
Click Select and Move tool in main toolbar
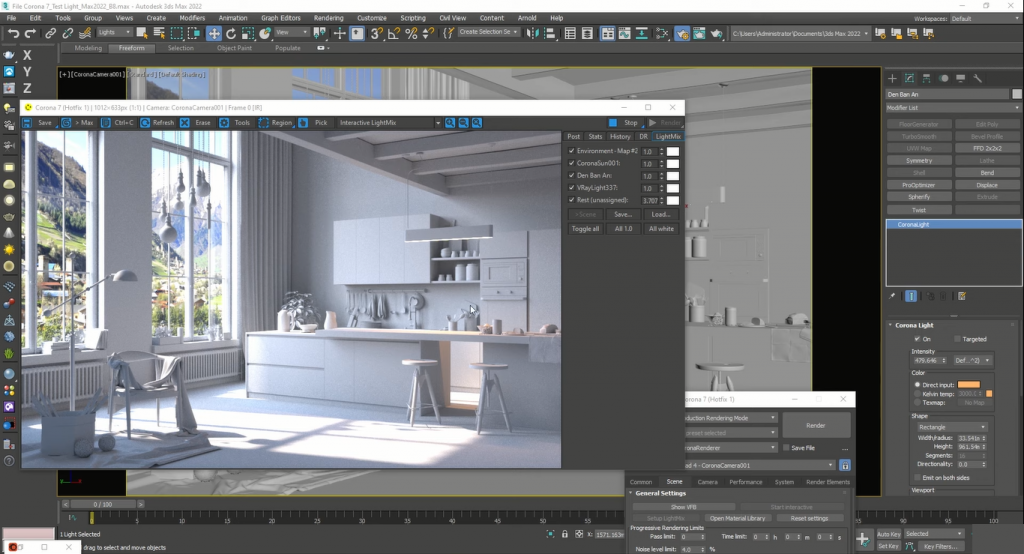click(214, 33)
